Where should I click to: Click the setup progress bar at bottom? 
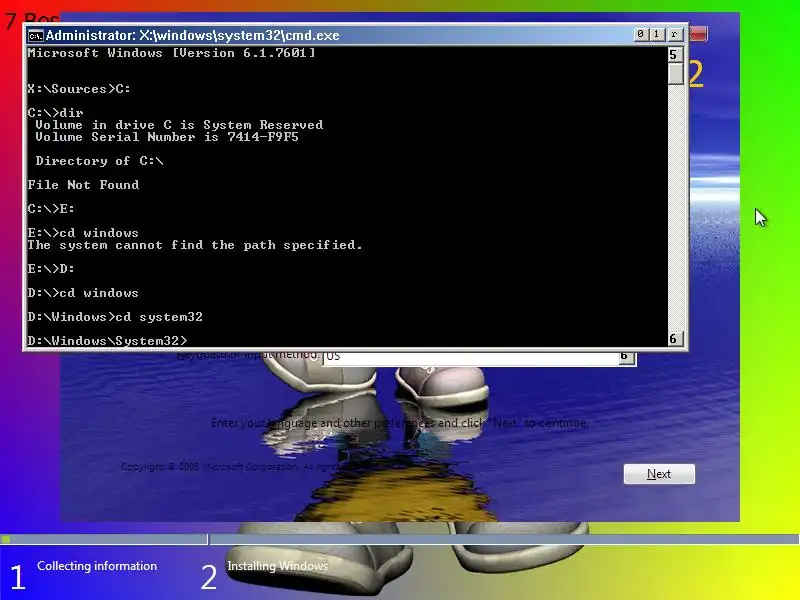tap(399, 539)
